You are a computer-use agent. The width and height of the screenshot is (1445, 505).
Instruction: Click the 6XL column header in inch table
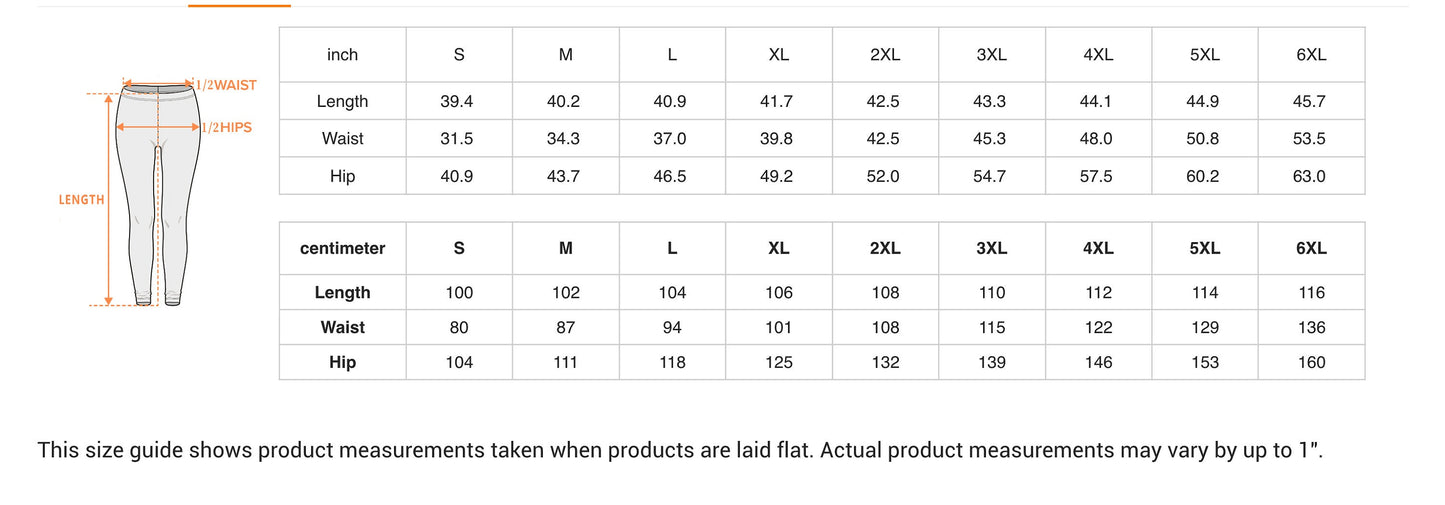(1311, 55)
